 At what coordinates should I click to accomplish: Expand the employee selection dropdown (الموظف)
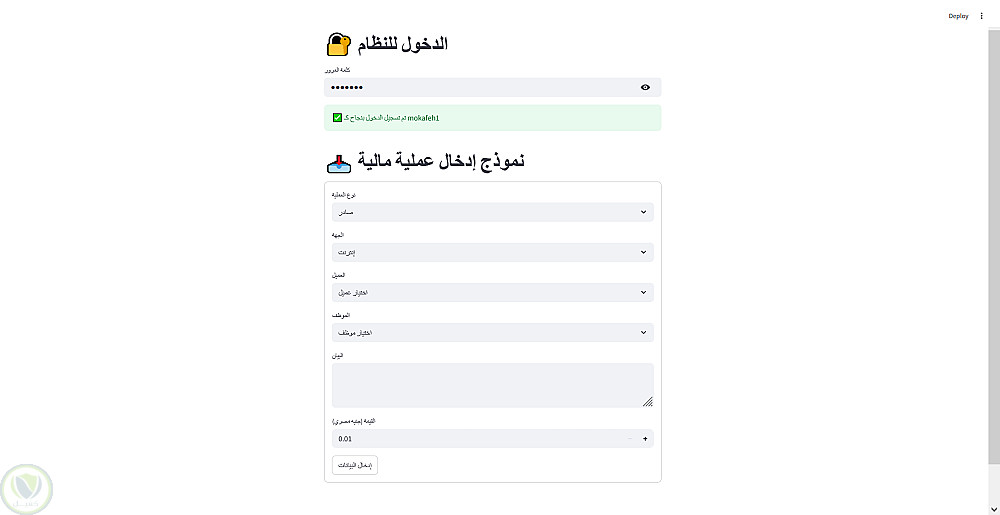point(492,332)
